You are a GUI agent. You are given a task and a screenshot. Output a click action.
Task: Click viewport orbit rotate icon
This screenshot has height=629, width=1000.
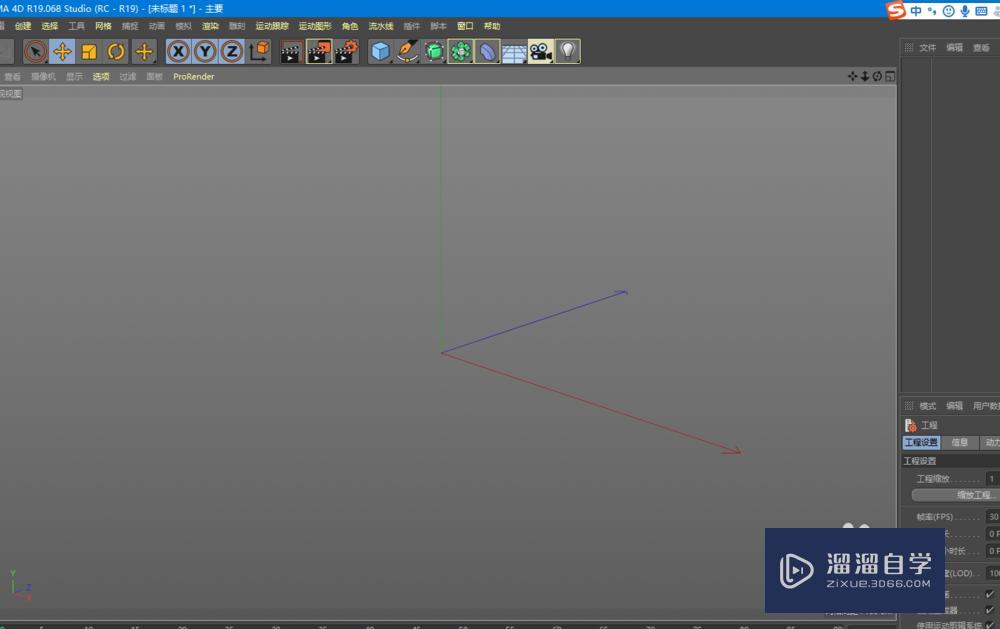[878, 77]
